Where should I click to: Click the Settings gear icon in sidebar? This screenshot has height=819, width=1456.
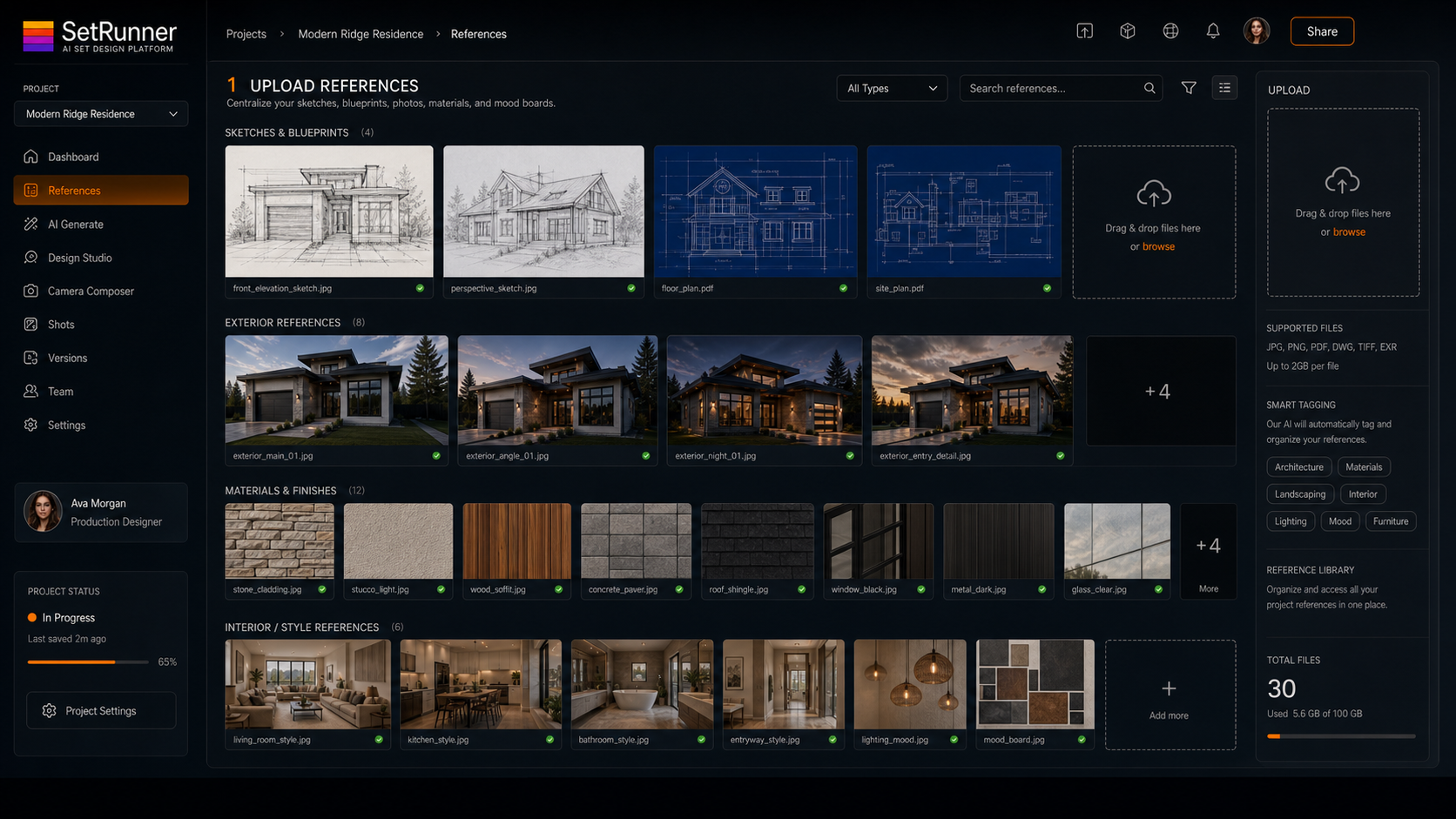pyautogui.click(x=31, y=425)
